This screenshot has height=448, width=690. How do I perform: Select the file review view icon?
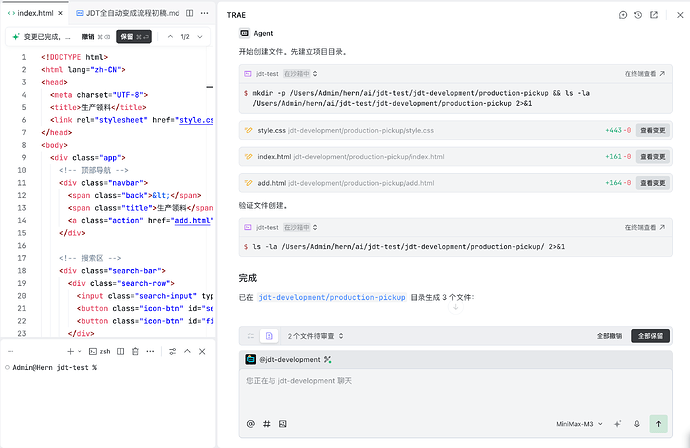tap(269, 336)
